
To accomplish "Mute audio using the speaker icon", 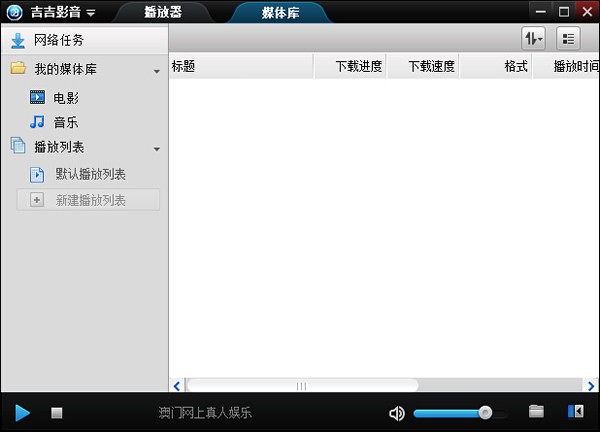I will (397, 413).
